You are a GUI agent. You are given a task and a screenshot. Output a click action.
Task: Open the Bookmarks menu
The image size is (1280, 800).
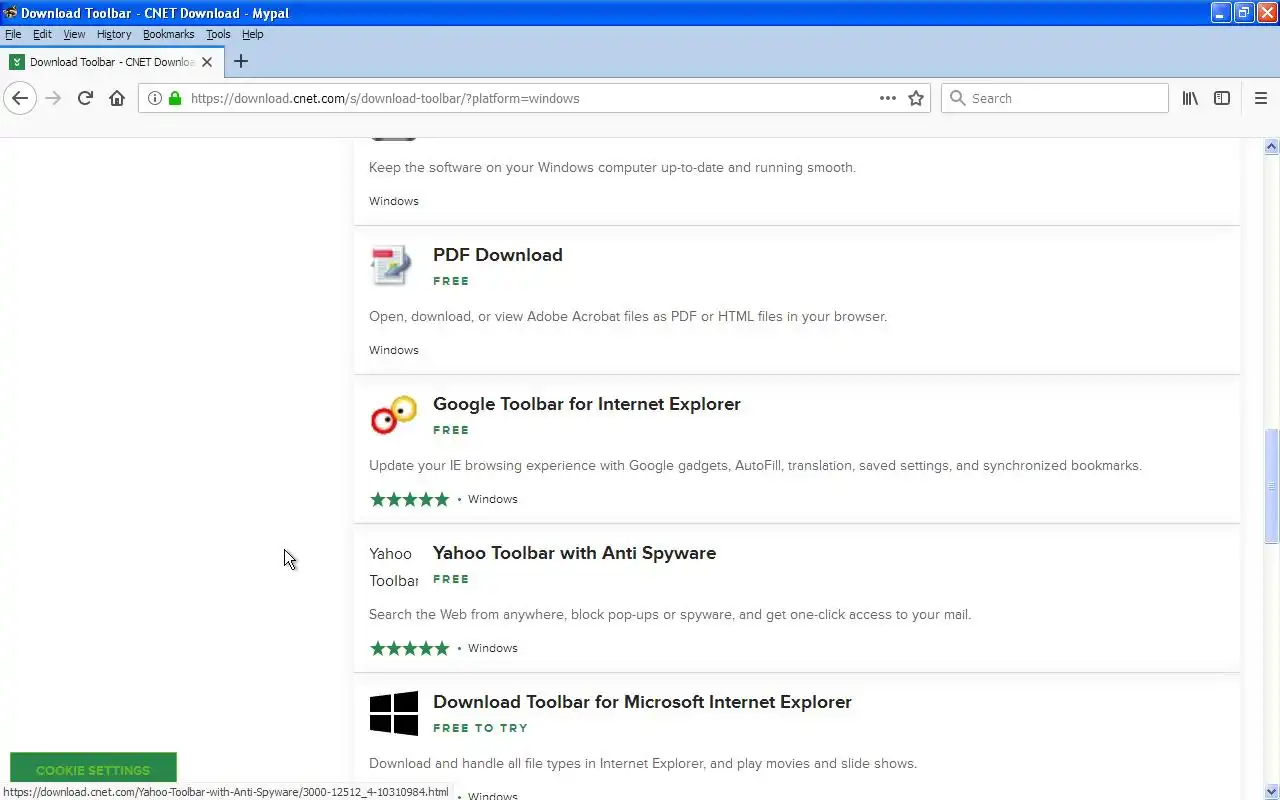tap(168, 34)
